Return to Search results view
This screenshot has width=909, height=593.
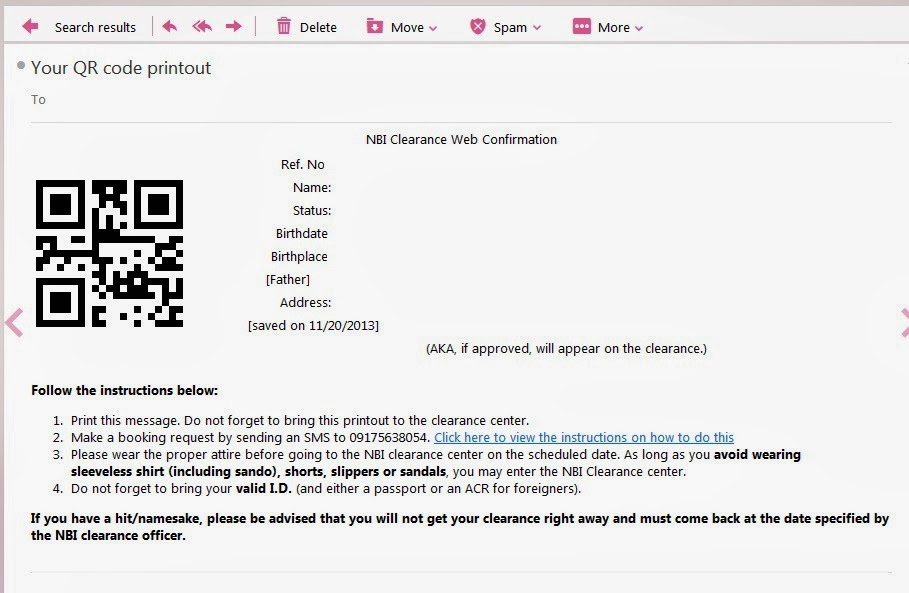click(95, 26)
